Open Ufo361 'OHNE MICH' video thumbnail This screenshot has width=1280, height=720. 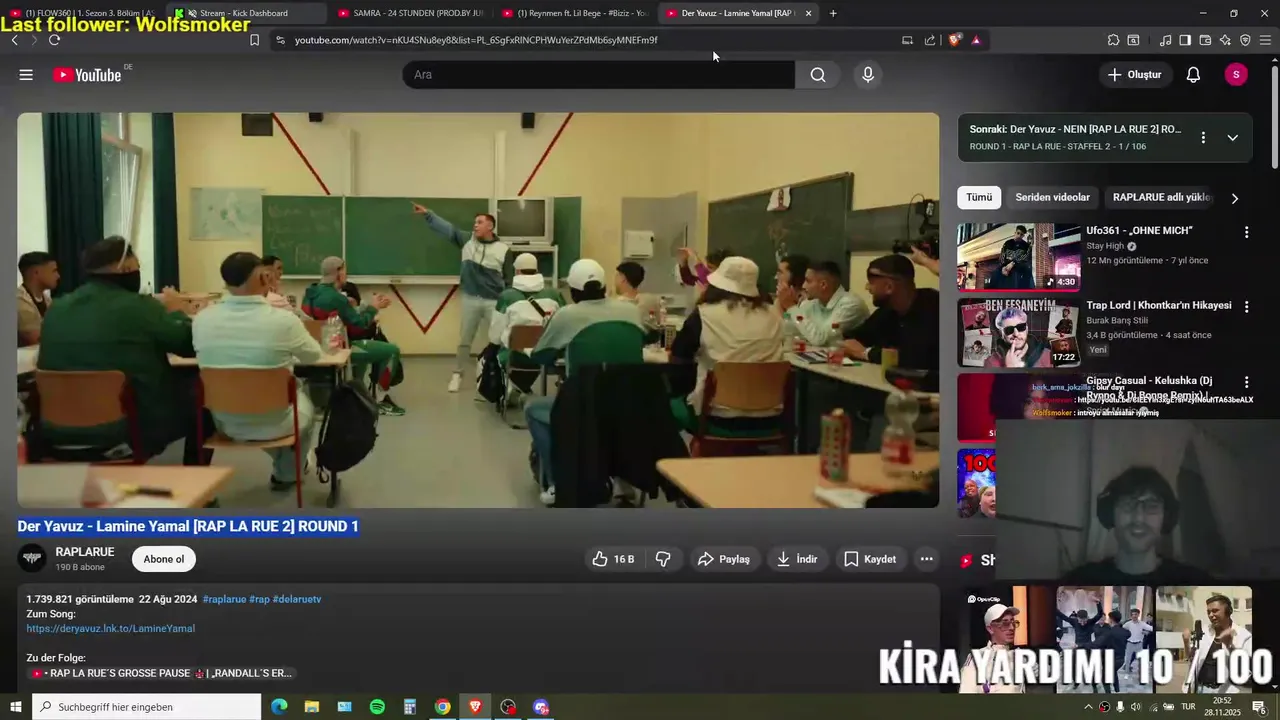pyautogui.click(x=1018, y=257)
